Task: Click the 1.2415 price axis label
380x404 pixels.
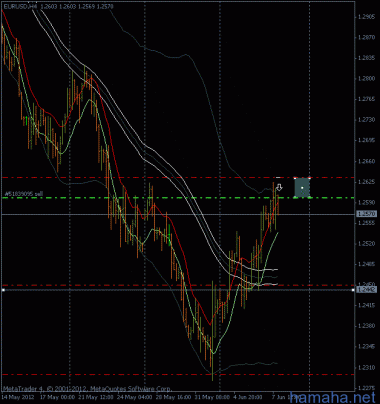Action: click(x=366, y=305)
